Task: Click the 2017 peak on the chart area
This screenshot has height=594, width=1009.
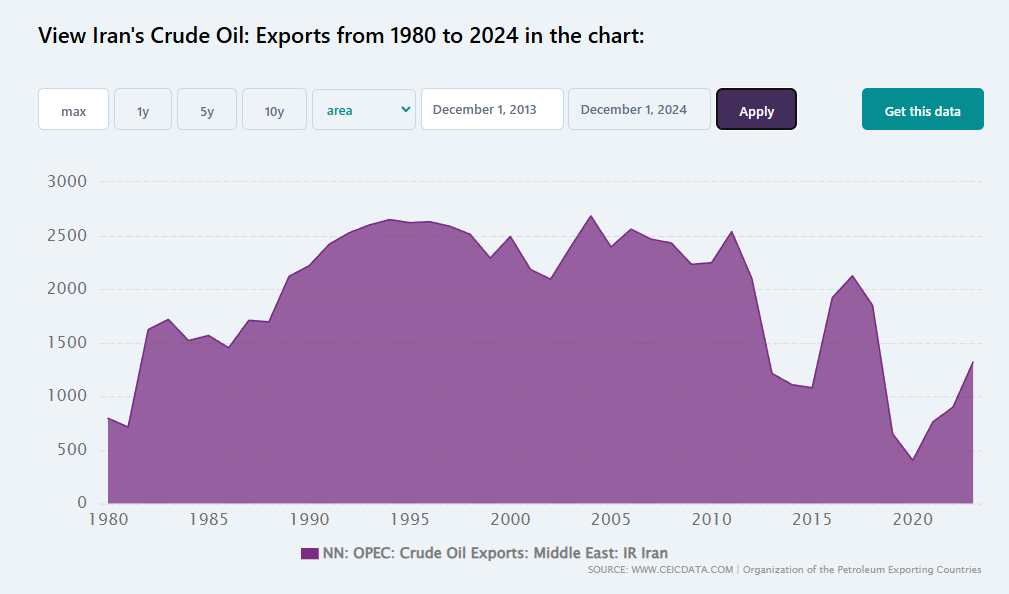Action: (852, 276)
